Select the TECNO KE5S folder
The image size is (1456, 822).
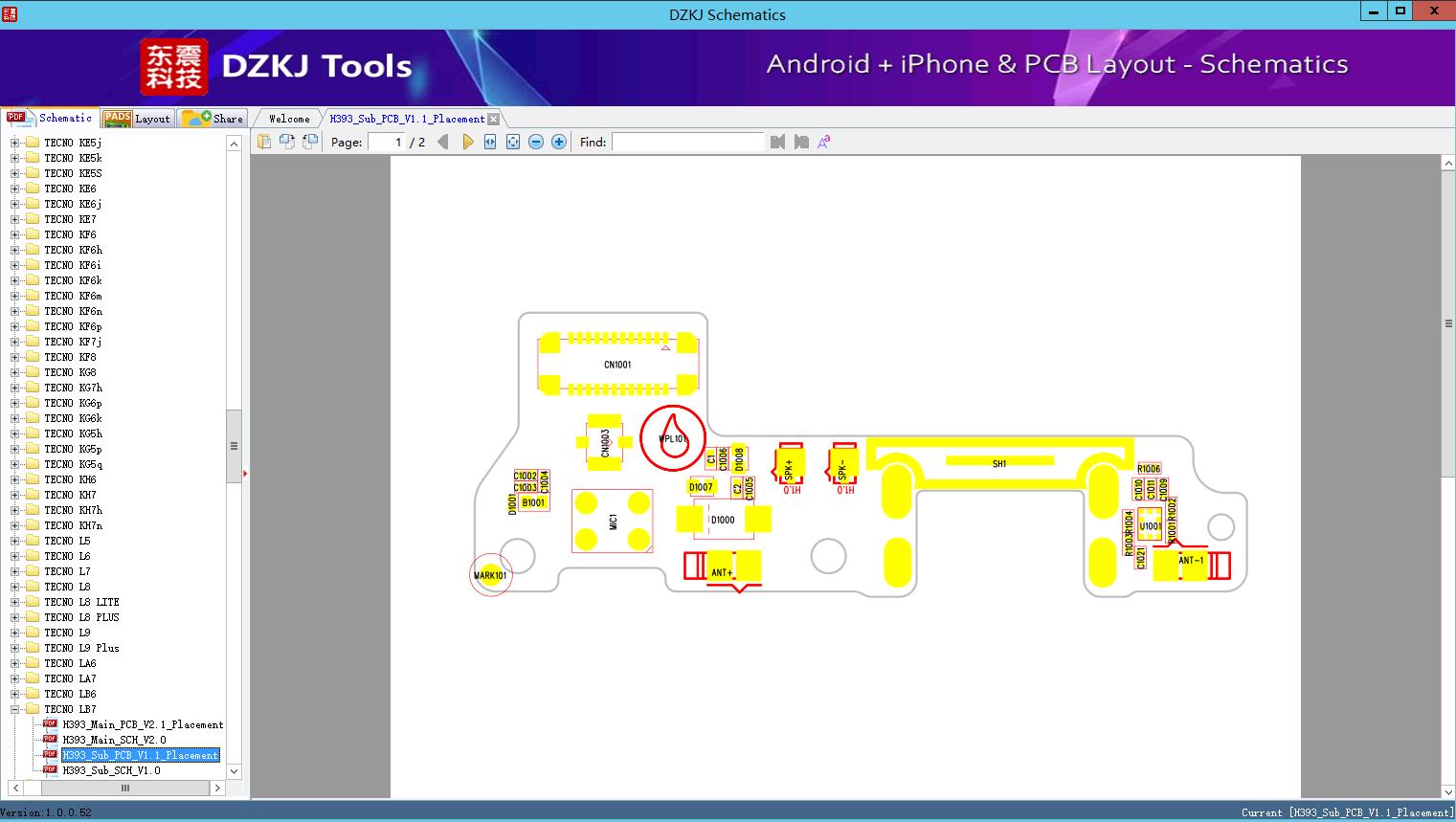(73, 173)
